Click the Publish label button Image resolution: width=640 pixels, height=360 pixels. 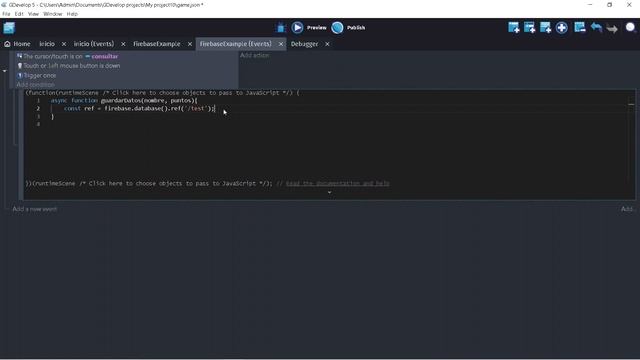(x=356, y=28)
